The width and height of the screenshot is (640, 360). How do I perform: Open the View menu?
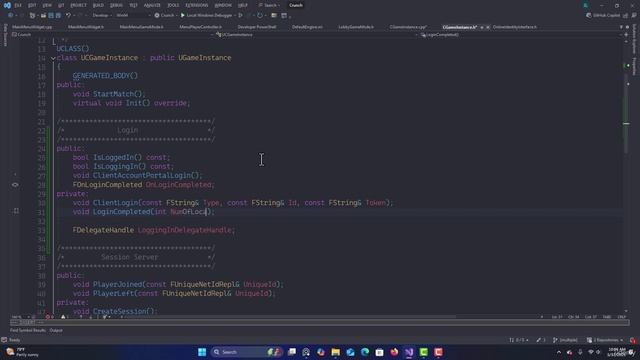coord(47,5)
